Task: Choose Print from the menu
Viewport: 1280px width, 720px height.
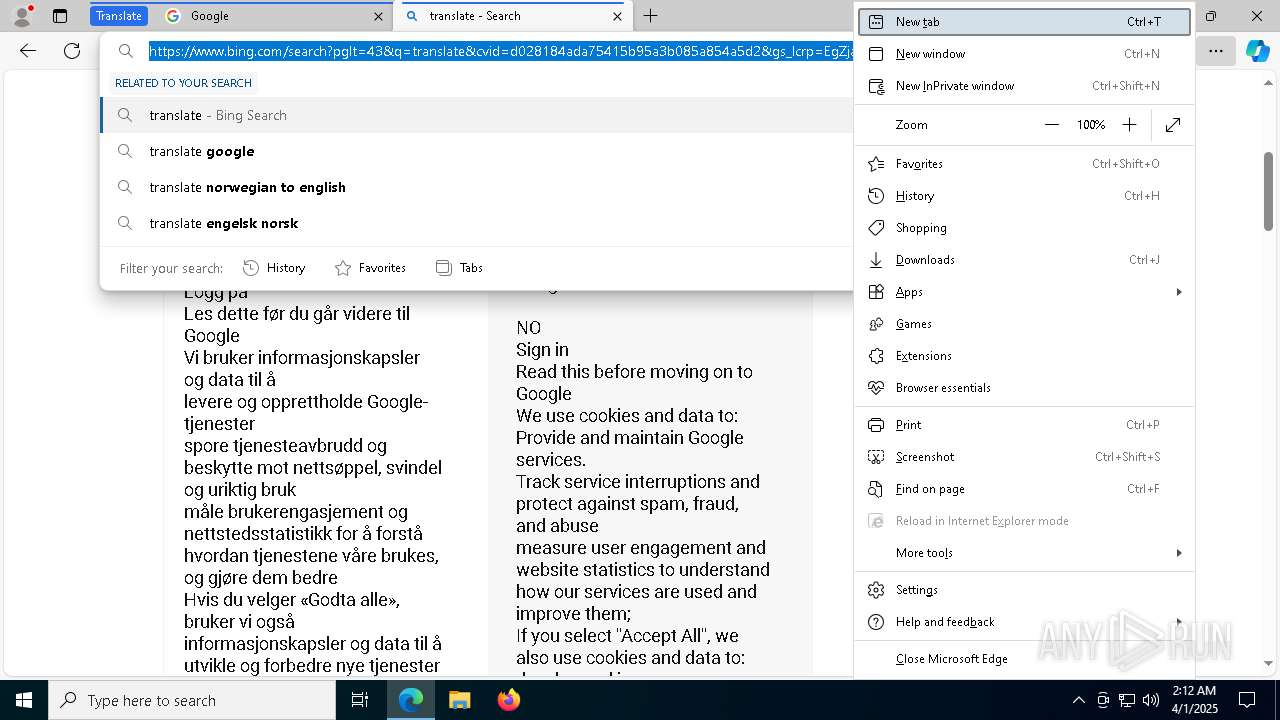Action: [1025, 425]
